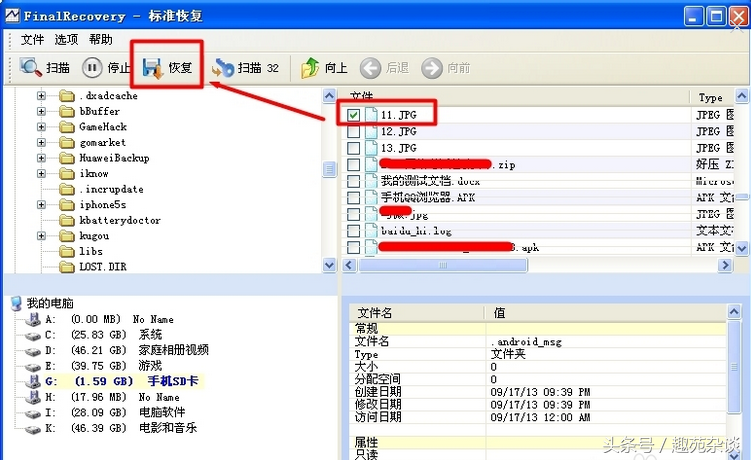Click the folder tree vertical scrollbar thumb
The image size is (751, 460).
(329, 169)
